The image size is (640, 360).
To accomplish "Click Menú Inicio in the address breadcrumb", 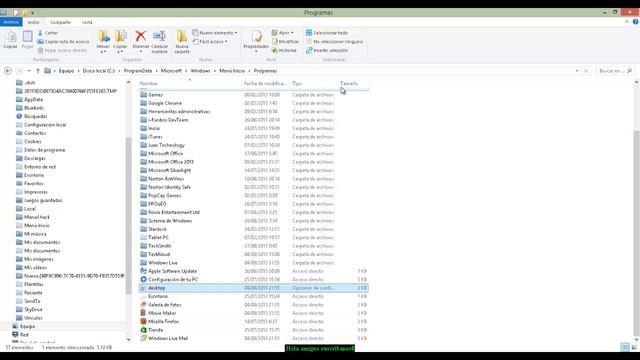I will (232, 71).
